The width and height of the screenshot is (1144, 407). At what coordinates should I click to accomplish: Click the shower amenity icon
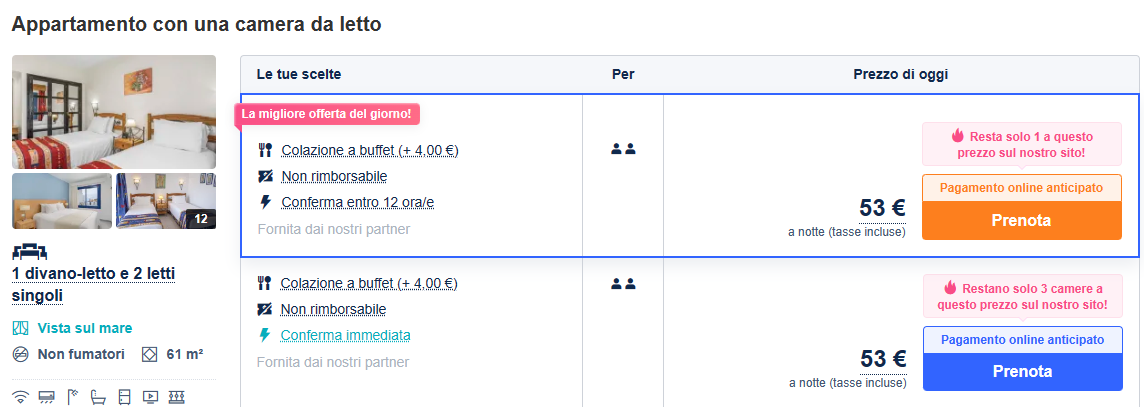72,396
